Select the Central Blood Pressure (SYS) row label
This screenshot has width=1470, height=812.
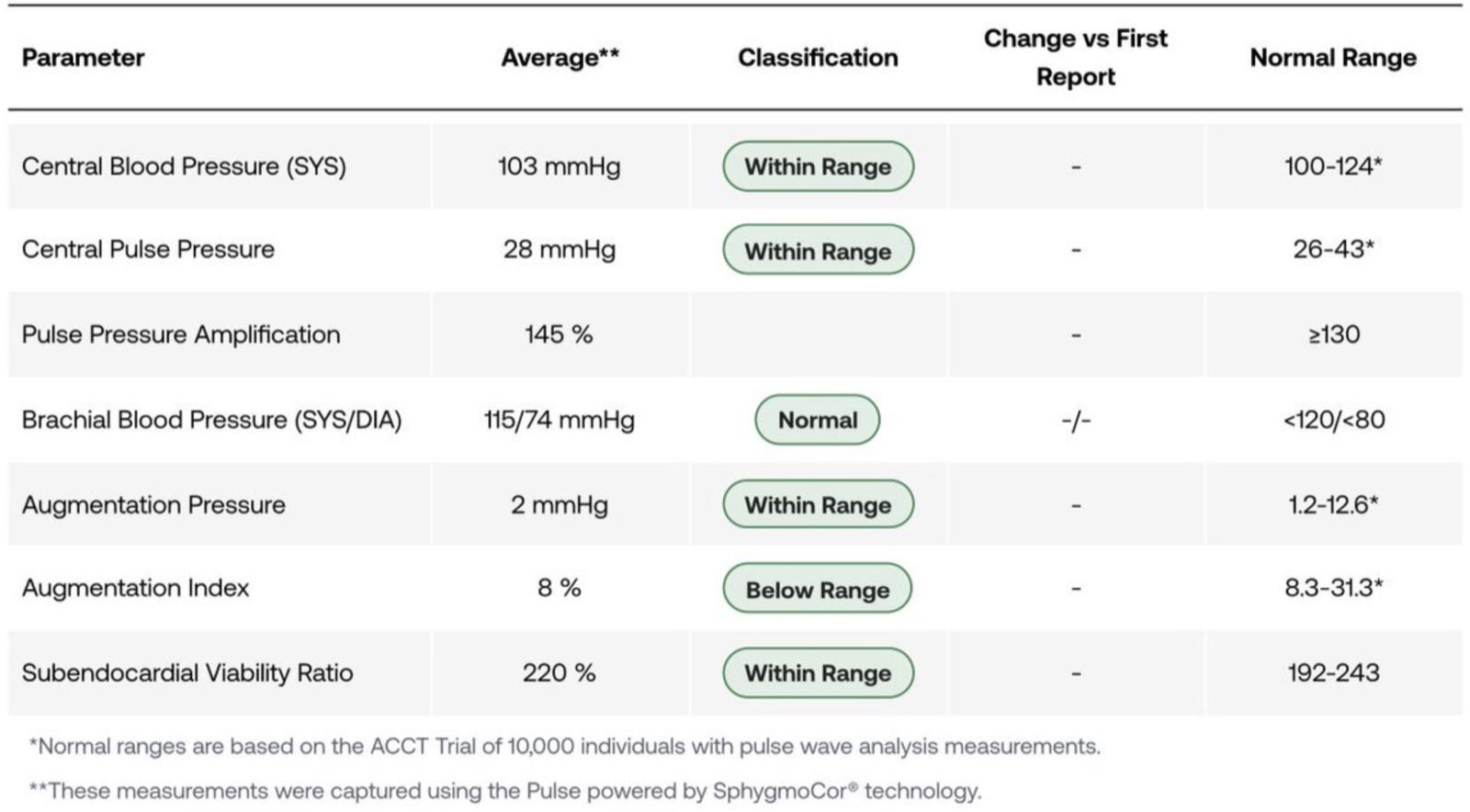point(184,166)
